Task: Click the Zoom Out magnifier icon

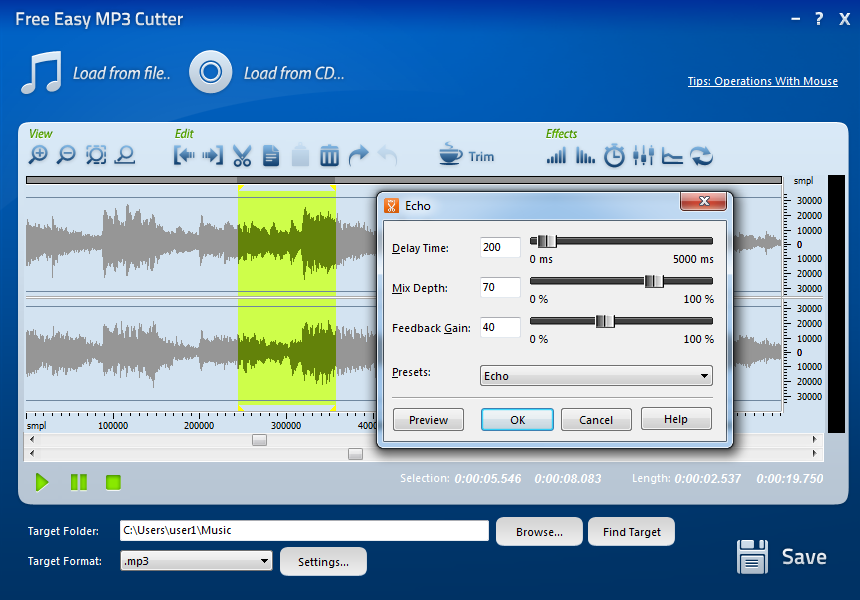Action: [67, 156]
